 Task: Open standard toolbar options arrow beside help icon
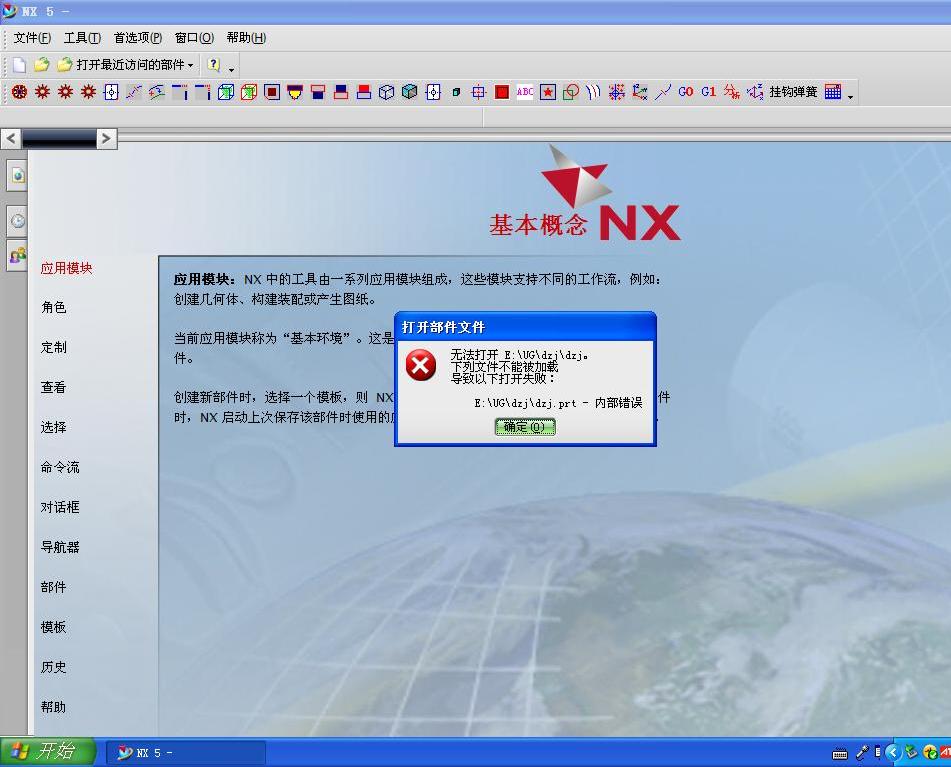(232, 69)
